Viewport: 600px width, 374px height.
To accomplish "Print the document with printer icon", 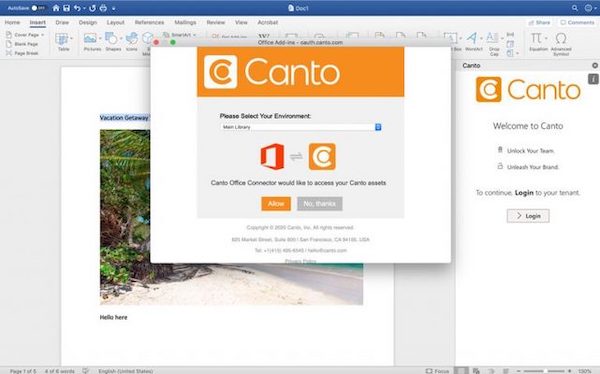I will [103, 8].
